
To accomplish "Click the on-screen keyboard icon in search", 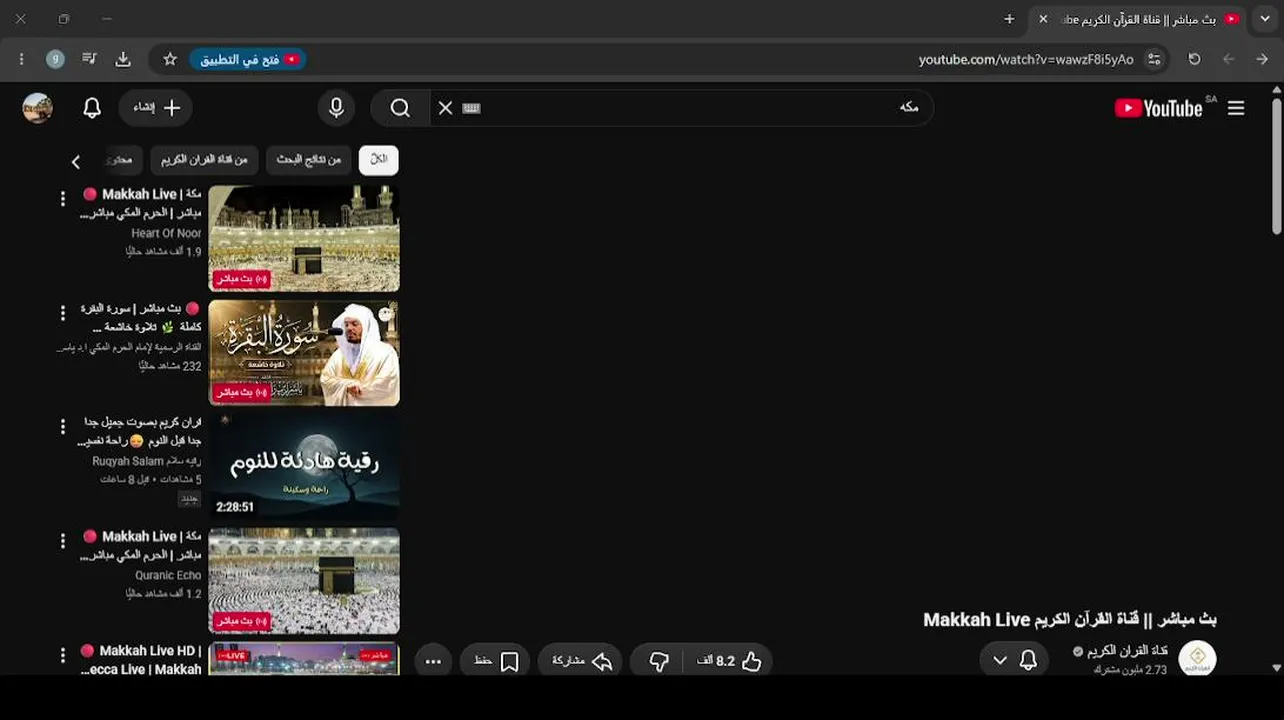I will click(x=472, y=108).
